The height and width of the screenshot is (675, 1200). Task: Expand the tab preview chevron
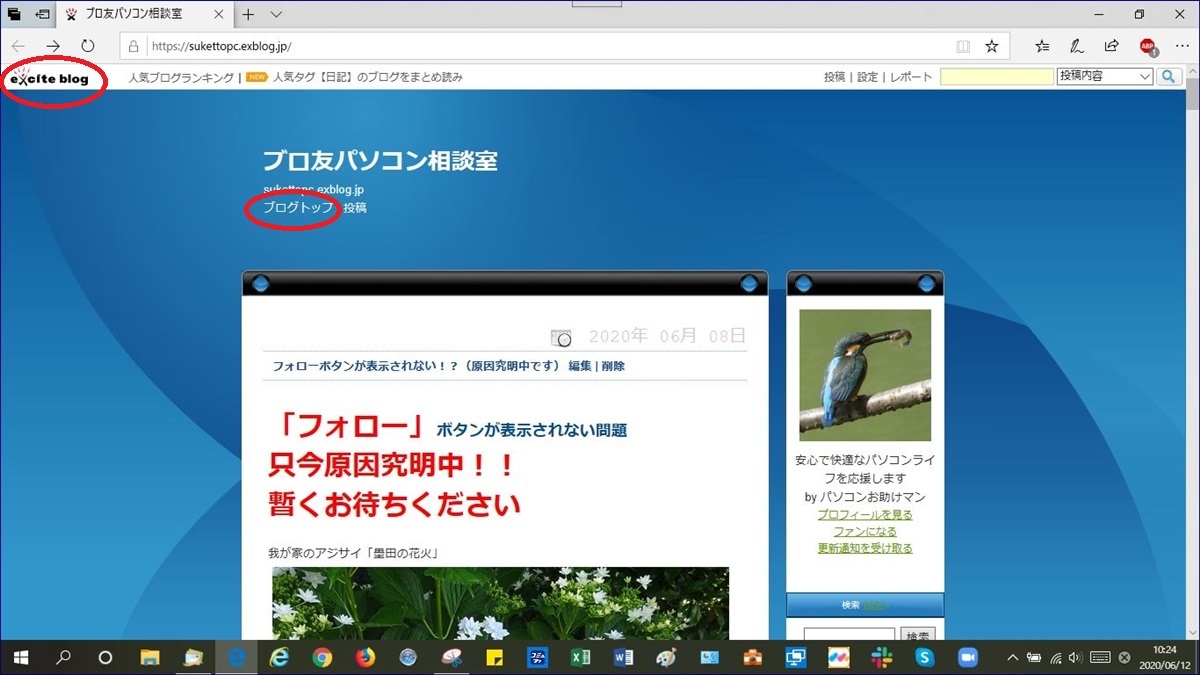277,14
